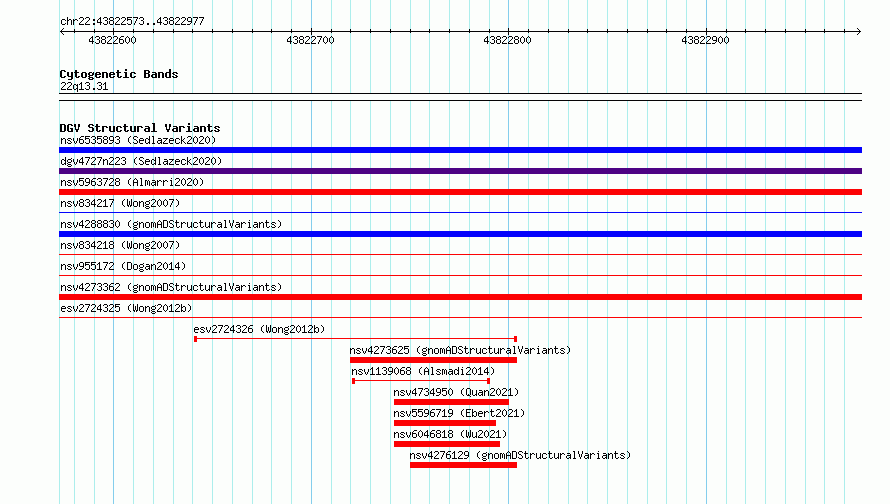Select the nsv834217 (Wong2007) label

120,203
